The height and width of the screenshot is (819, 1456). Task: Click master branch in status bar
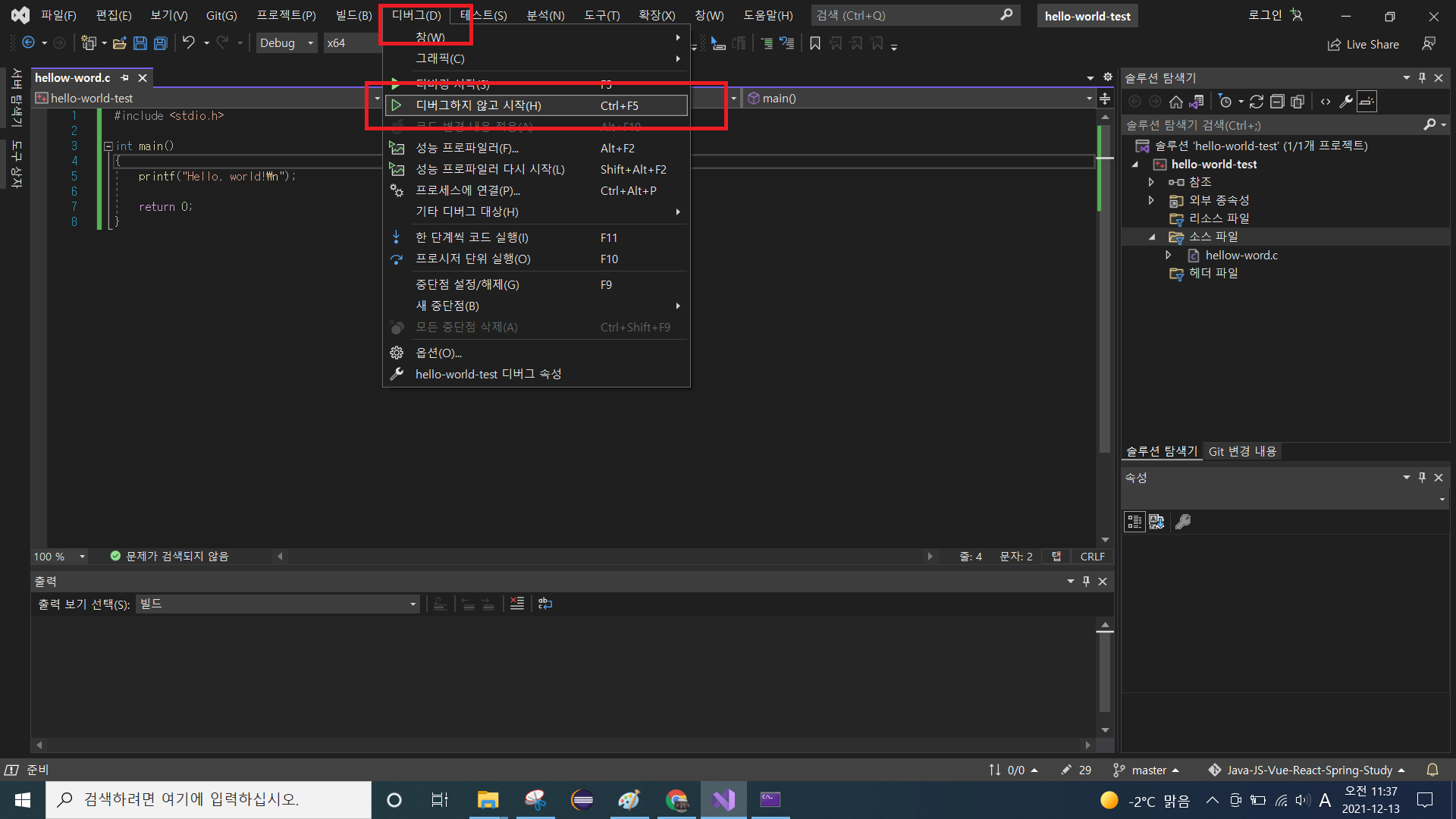pyautogui.click(x=1147, y=770)
